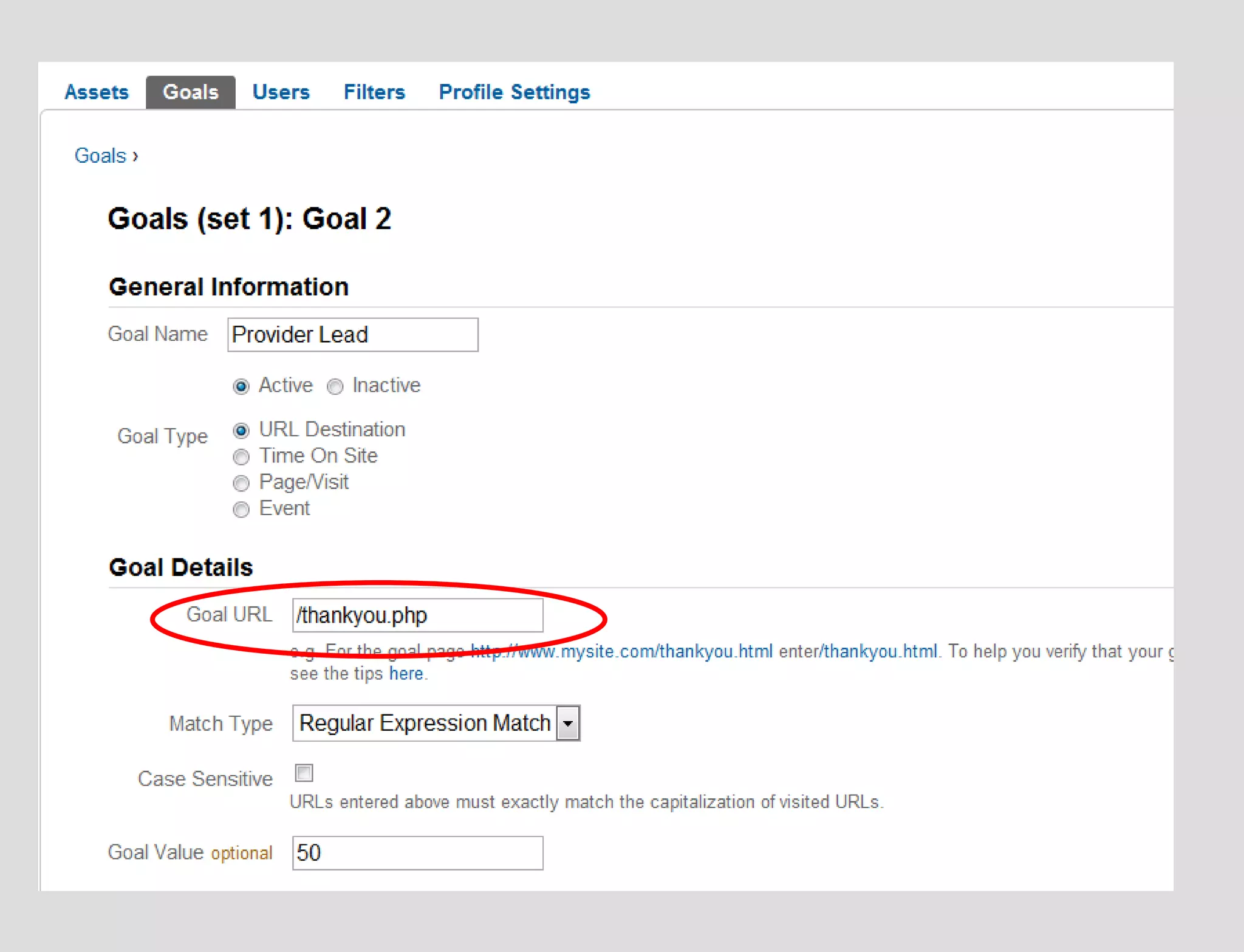This screenshot has height=952, width=1244.
Task: Select the Active radio button
Action: point(241,386)
